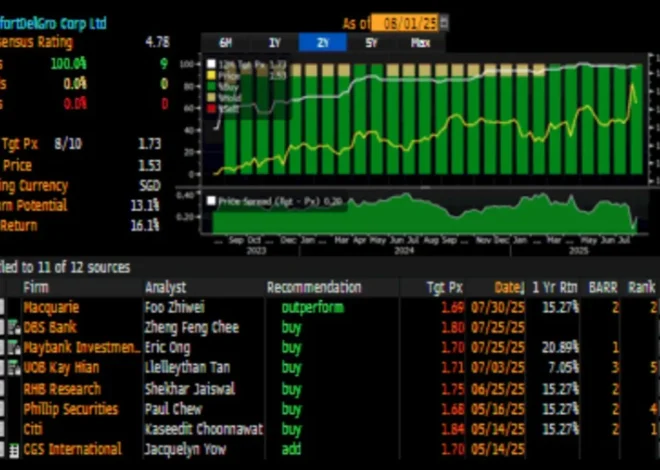
Task: Sort table by Firm column header
Action: click(x=36, y=287)
